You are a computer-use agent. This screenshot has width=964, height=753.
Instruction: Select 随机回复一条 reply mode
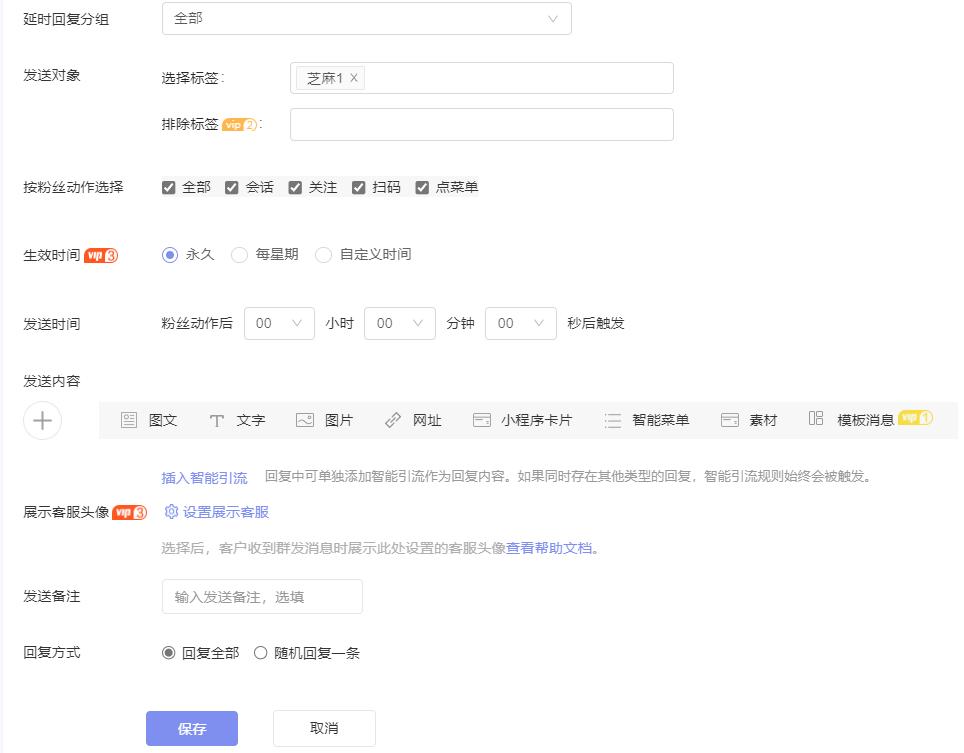pyautogui.click(x=259, y=652)
